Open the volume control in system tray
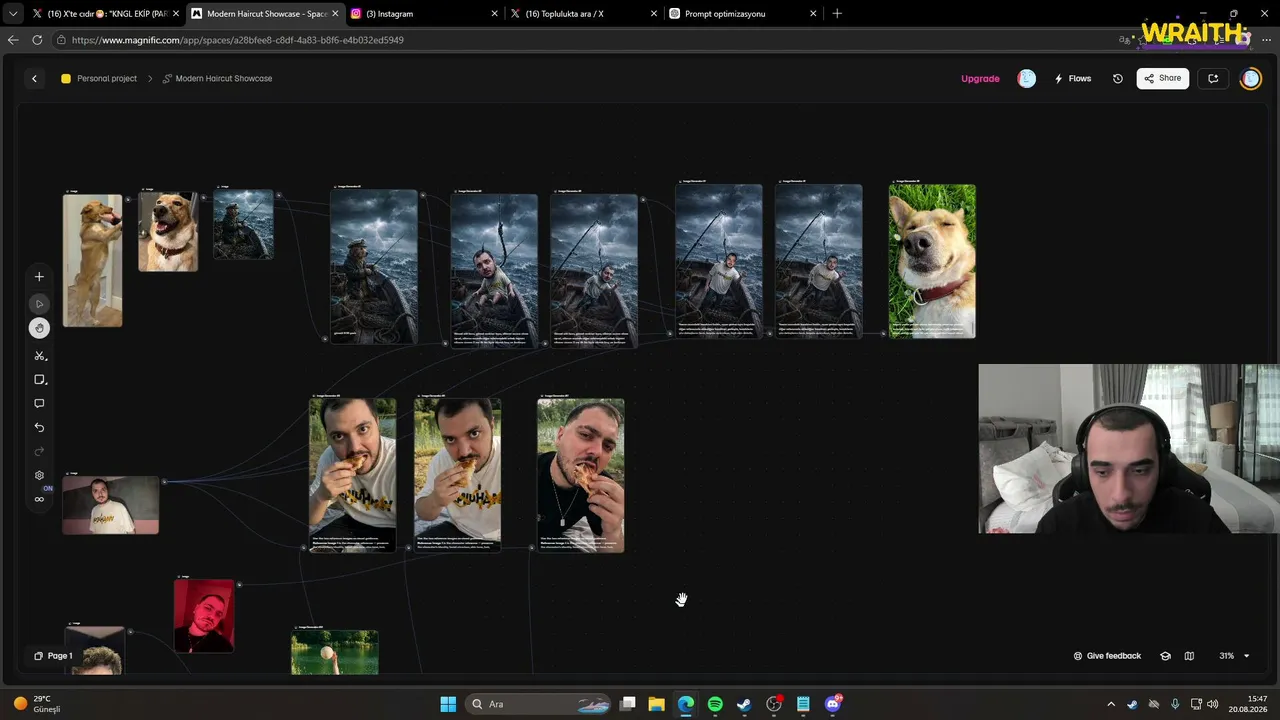The width and height of the screenshot is (1280, 720). tap(1213, 704)
